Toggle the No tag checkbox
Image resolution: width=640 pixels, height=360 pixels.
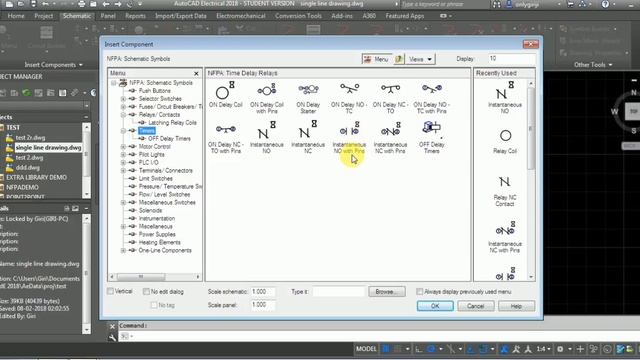[x=154, y=305]
